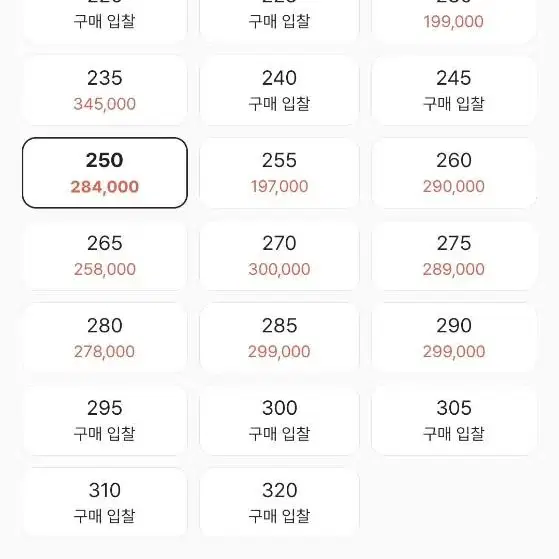The width and height of the screenshot is (559, 559).
Task: Select size 235 priced 345,000
Action: point(105,90)
